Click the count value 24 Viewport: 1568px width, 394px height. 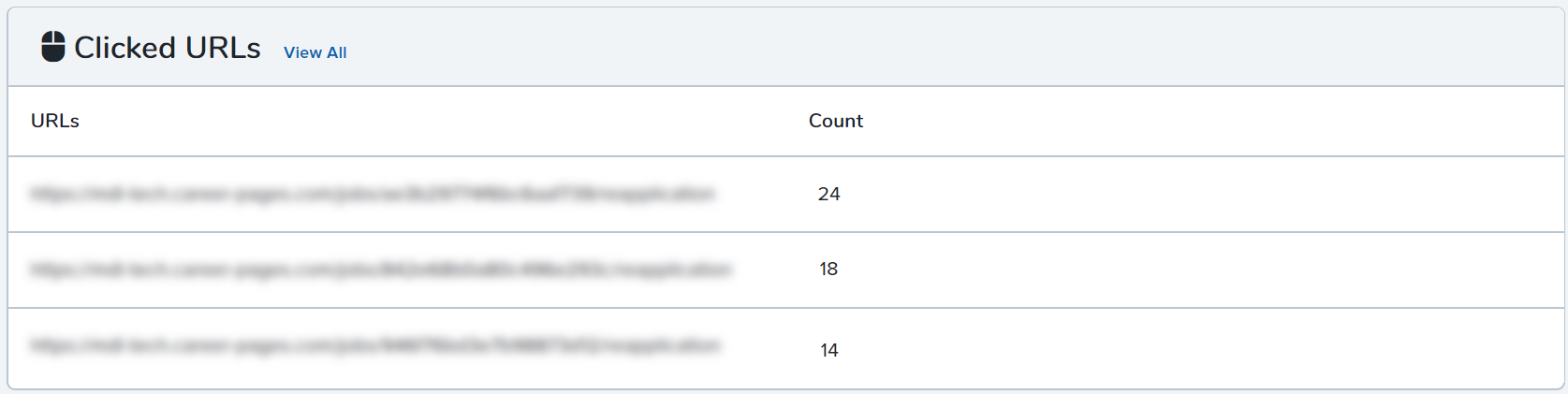(829, 194)
